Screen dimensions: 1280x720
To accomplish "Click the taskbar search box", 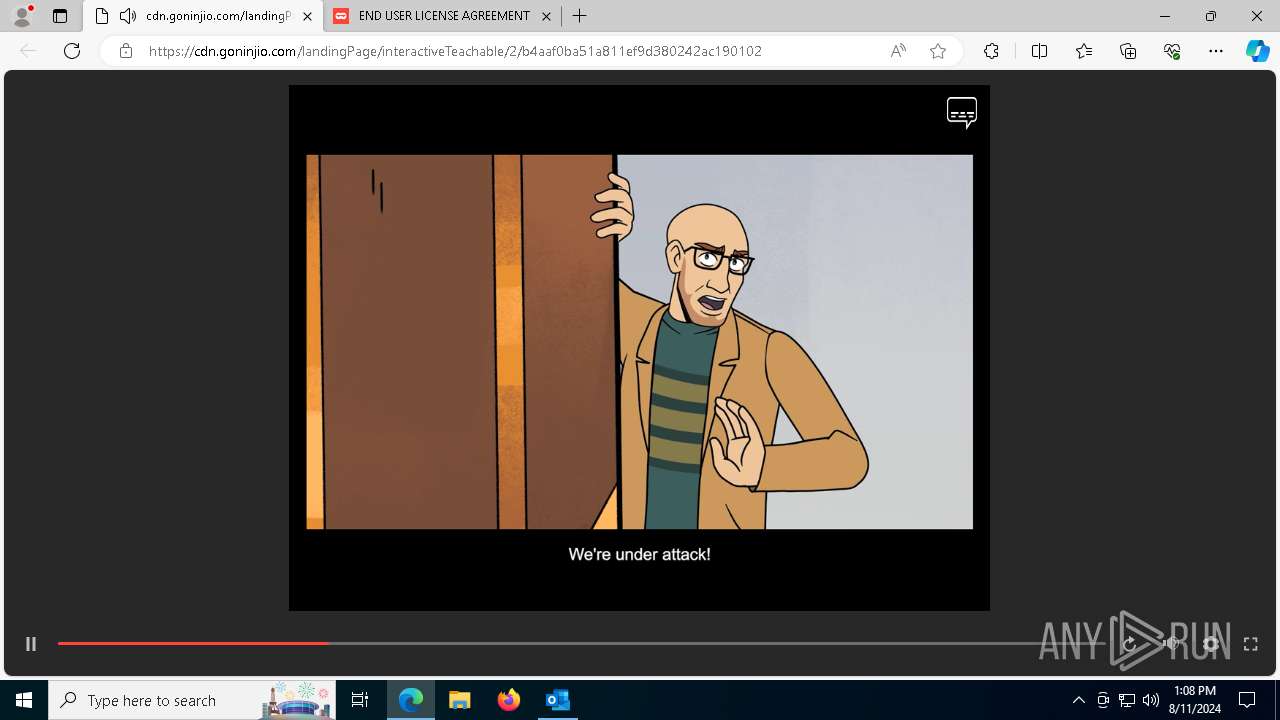I will [194, 700].
